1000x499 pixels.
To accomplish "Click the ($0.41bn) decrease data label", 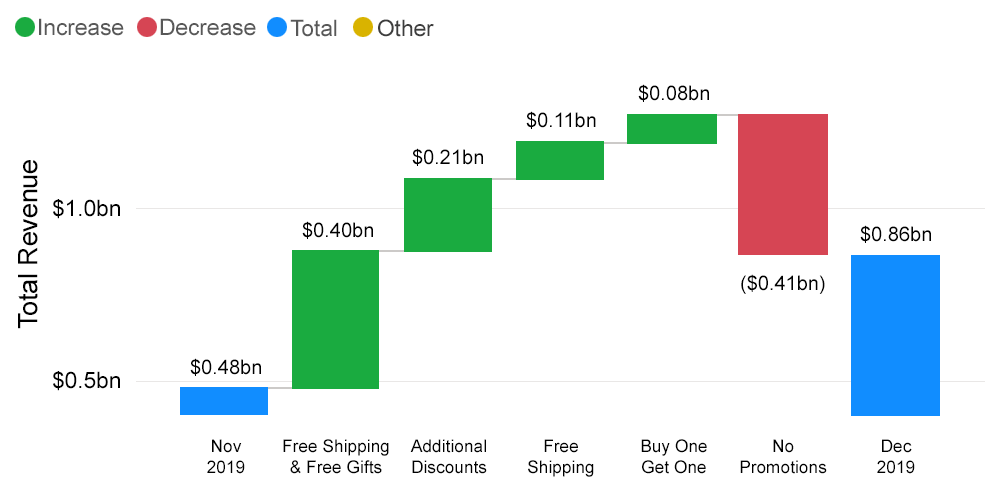I will coord(783,283).
